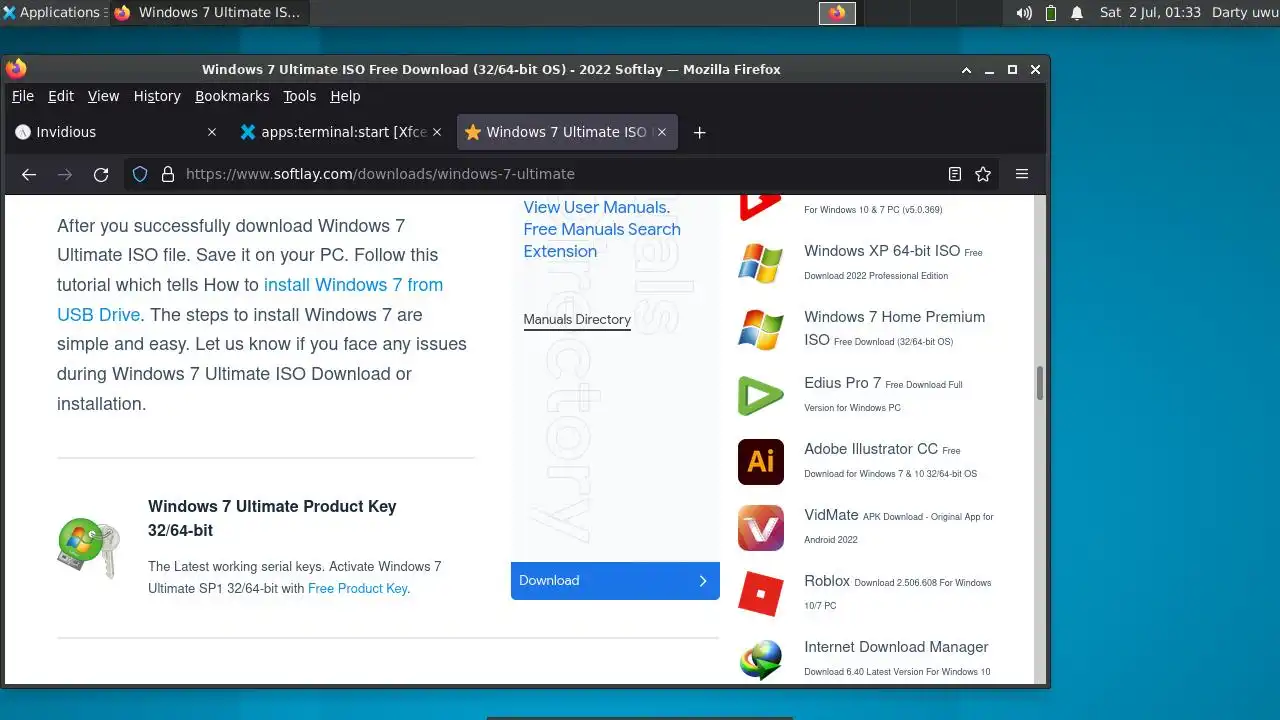Screen dimensions: 1280x720
Task: View site security via padlock icon
Action: pyautogui.click(x=167, y=174)
